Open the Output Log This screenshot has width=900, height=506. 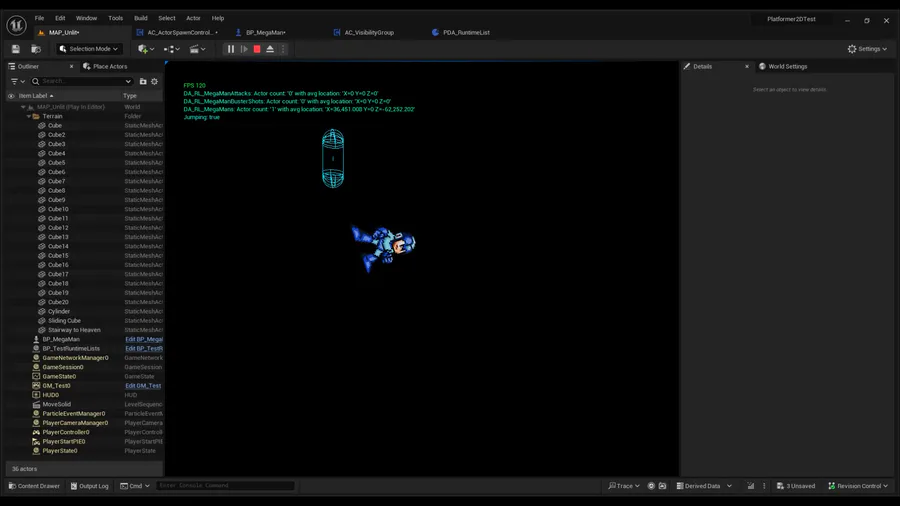[x=90, y=486]
